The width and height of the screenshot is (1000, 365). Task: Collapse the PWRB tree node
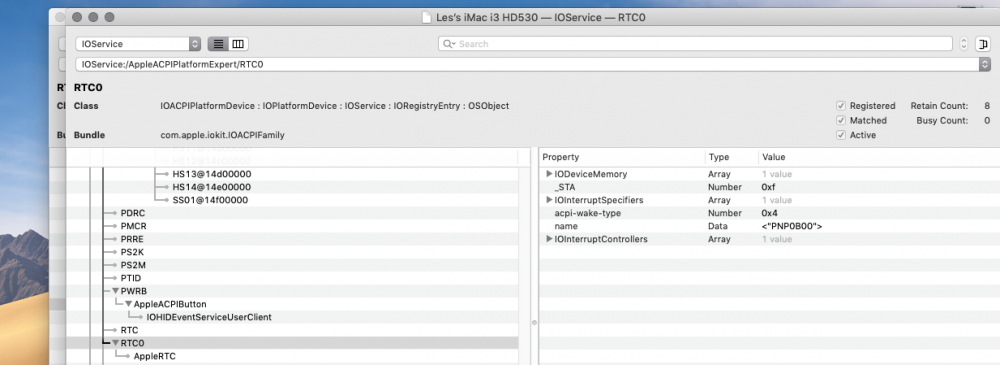(x=115, y=291)
